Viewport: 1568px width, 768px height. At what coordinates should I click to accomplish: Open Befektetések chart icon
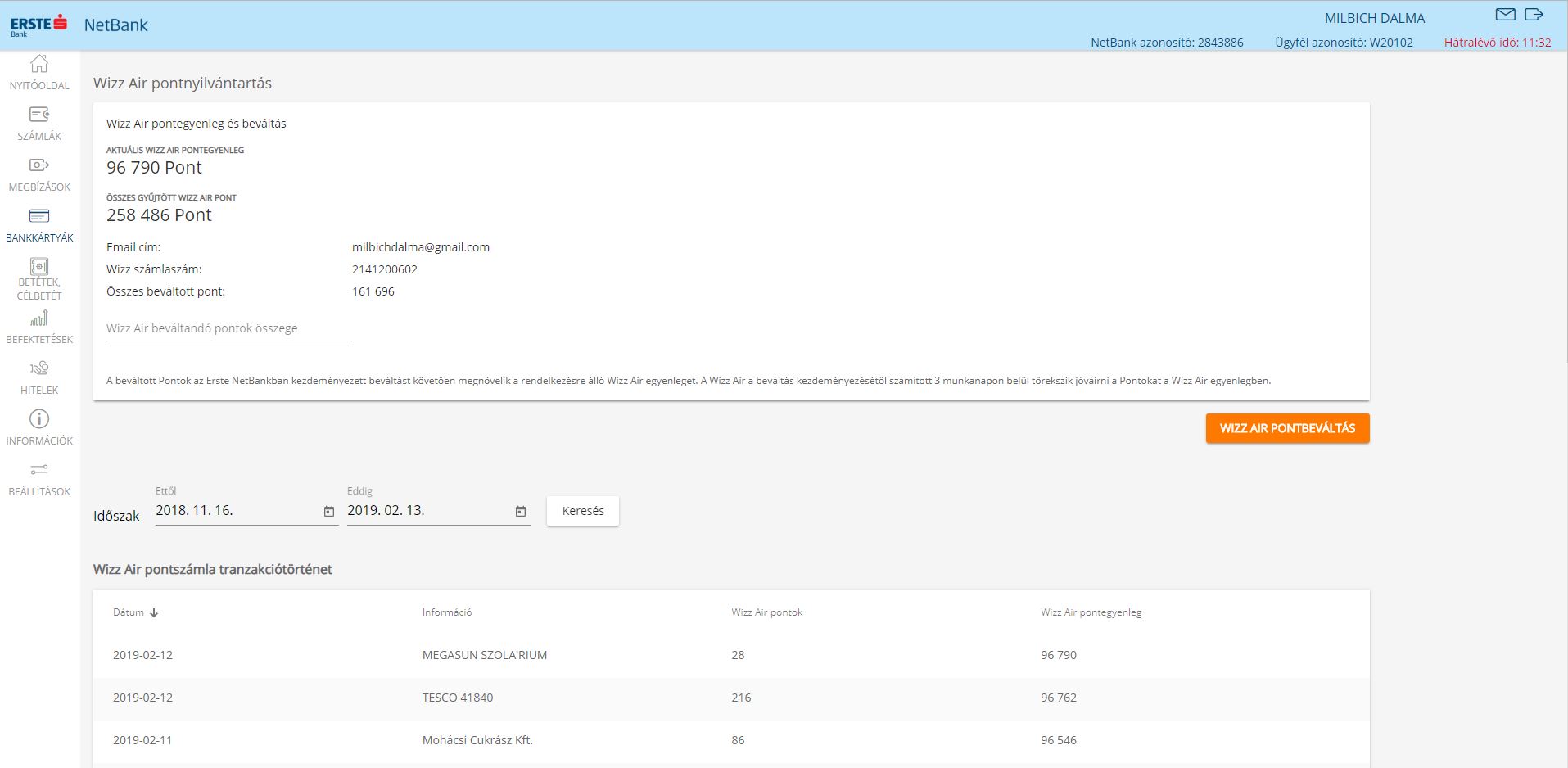click(x=39, y=318)
